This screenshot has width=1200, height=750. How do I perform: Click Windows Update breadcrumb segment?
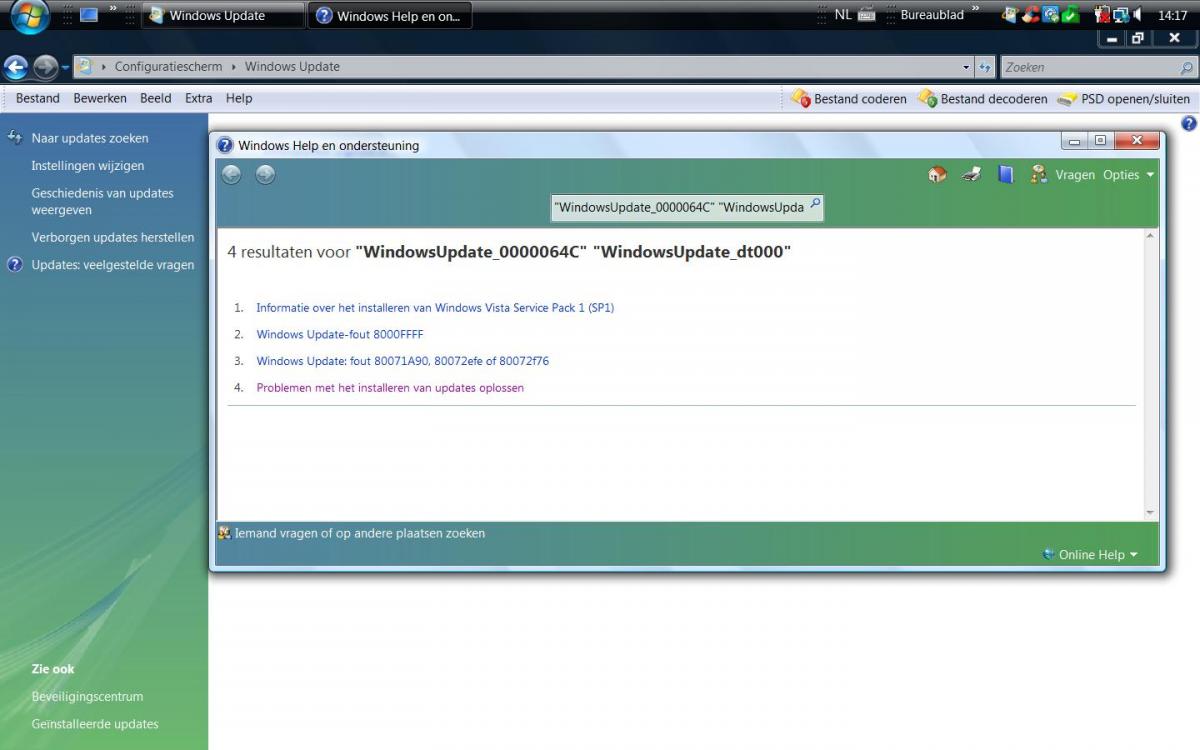(292, 67)
